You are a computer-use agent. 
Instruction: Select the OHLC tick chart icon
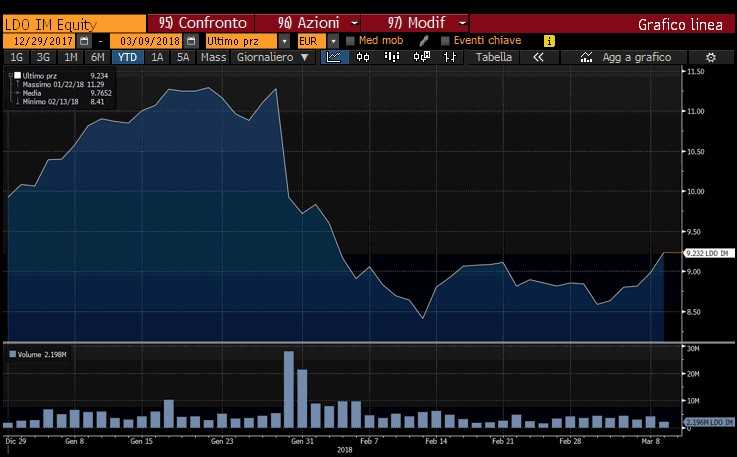click(x=450, y=57)
